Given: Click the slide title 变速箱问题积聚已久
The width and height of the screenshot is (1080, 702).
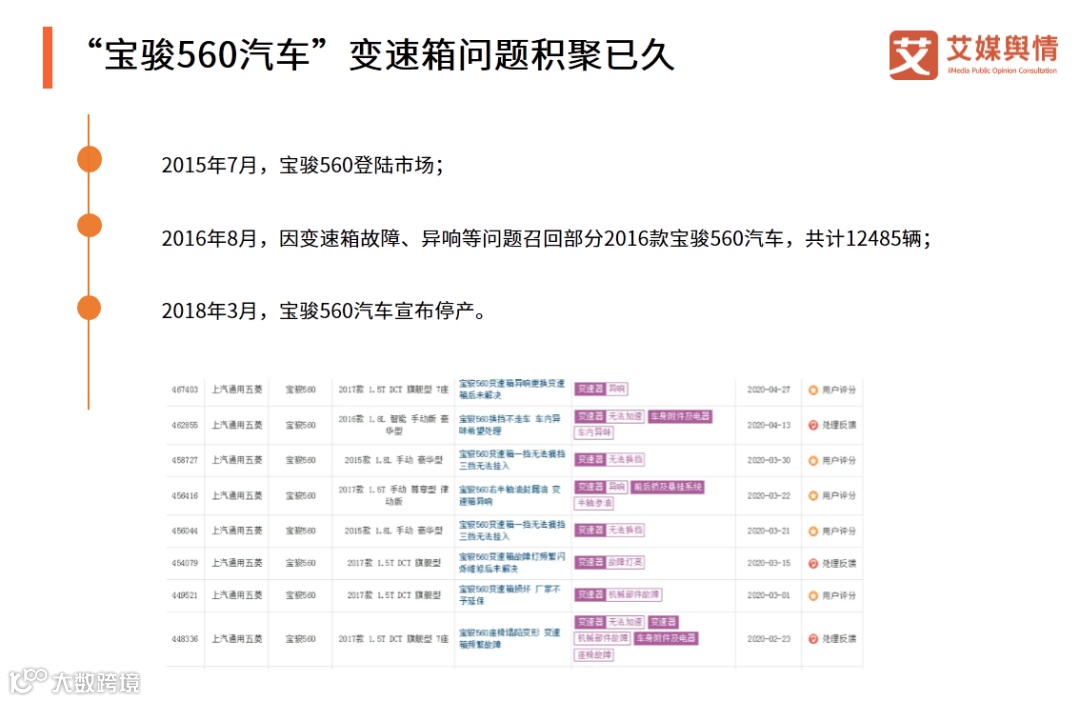Looking at the screenshot, I should [511, 55].
